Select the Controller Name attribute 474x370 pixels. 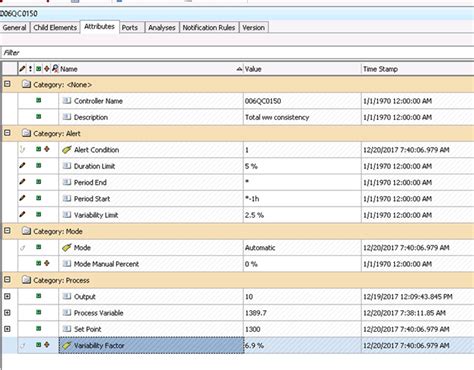[98, 101]
